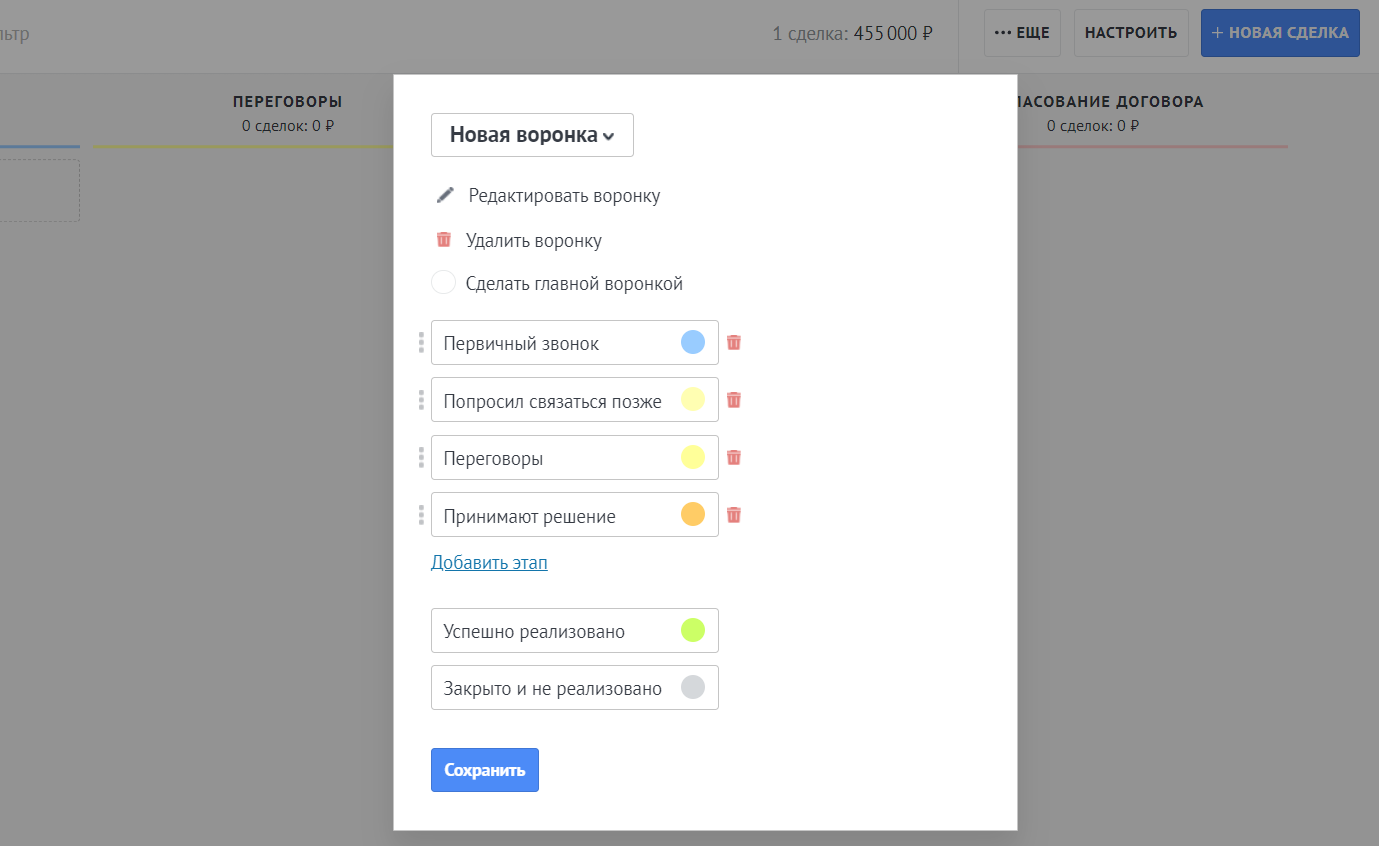Select the Сделать главной воронкой radio button
This screenshot has width=1379, height=846.
click(443, 283)
